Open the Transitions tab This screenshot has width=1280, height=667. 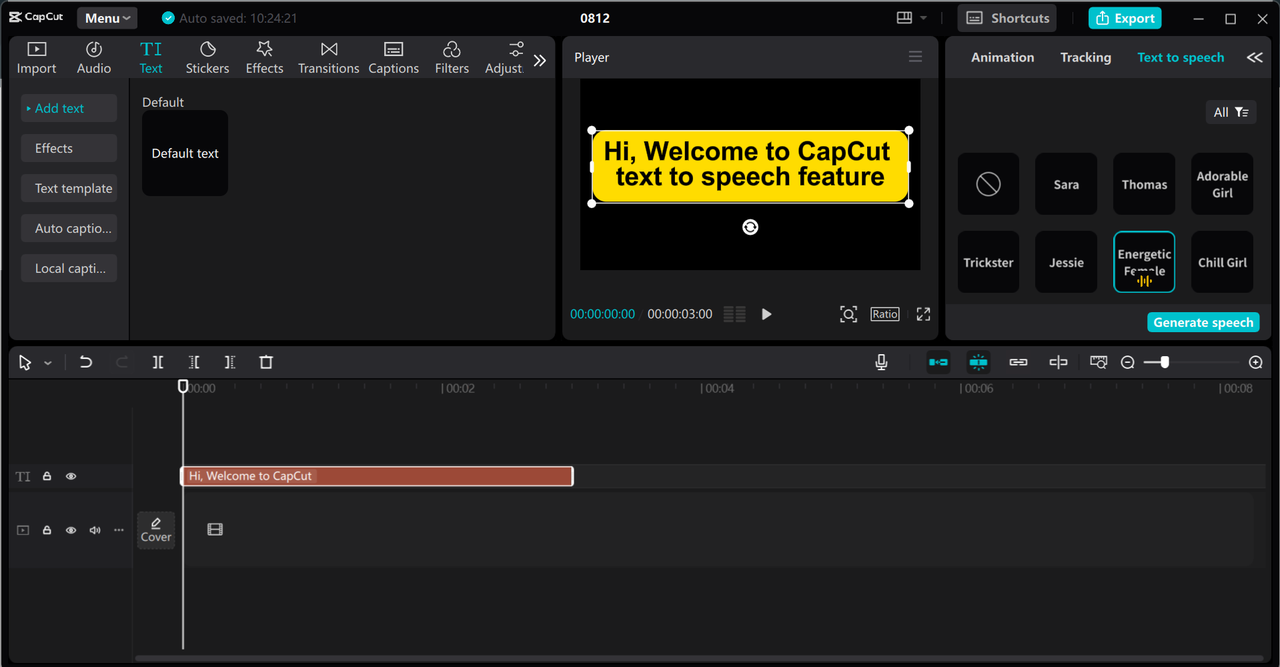click(328, 58)
